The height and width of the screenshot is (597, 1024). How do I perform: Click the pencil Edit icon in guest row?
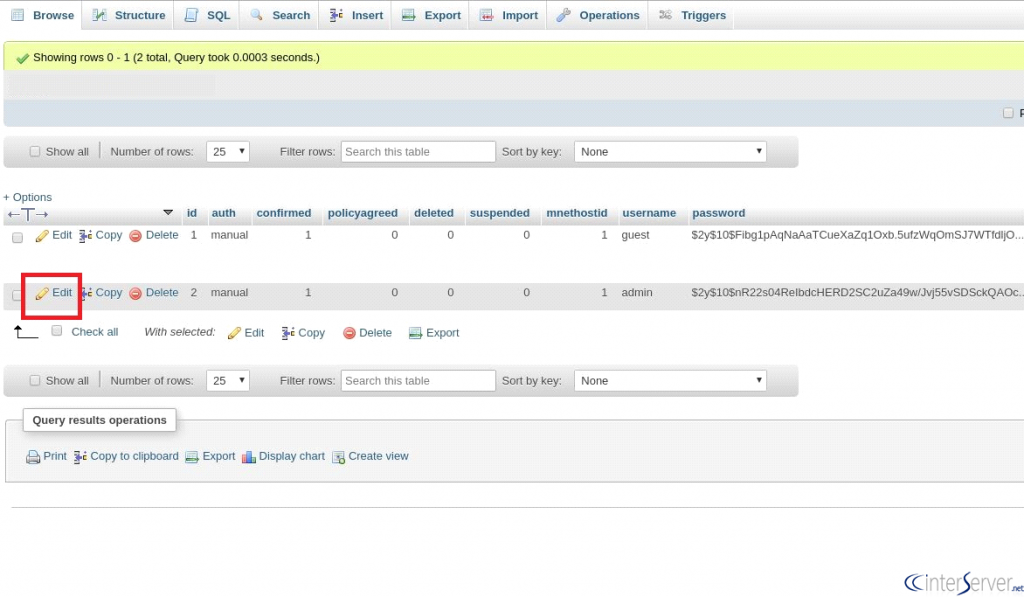click(42, 236)
